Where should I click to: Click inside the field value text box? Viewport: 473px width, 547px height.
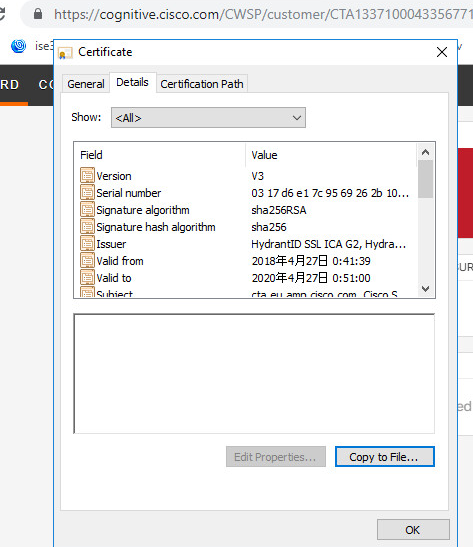pyautogui.click(x=254, y=374)
